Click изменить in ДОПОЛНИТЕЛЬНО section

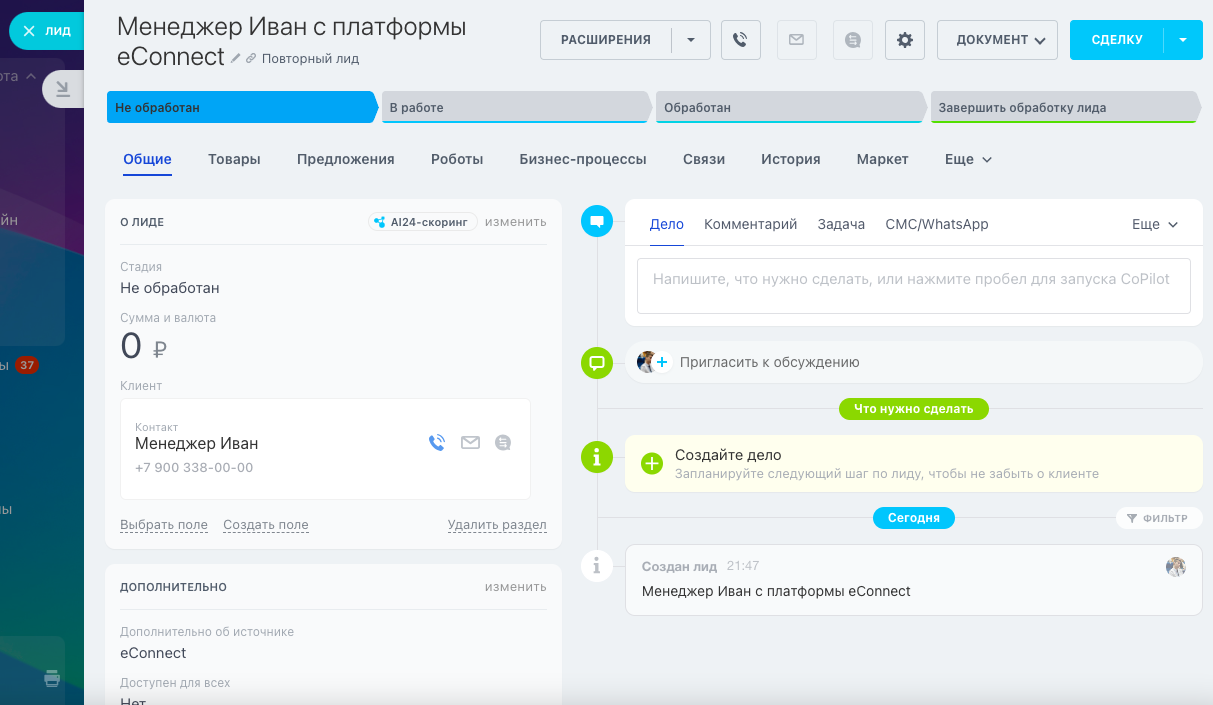[516, 587]
